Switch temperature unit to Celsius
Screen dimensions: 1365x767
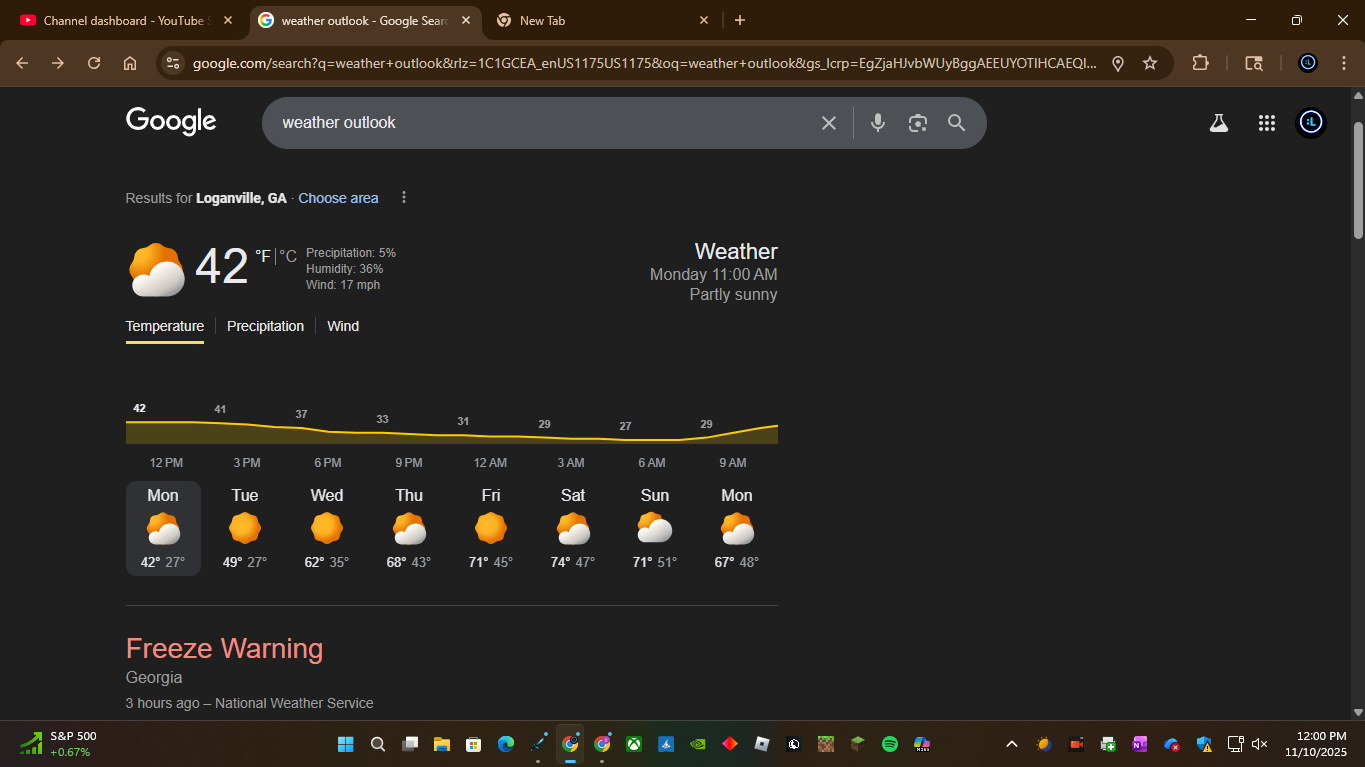[x=288, y=257]
